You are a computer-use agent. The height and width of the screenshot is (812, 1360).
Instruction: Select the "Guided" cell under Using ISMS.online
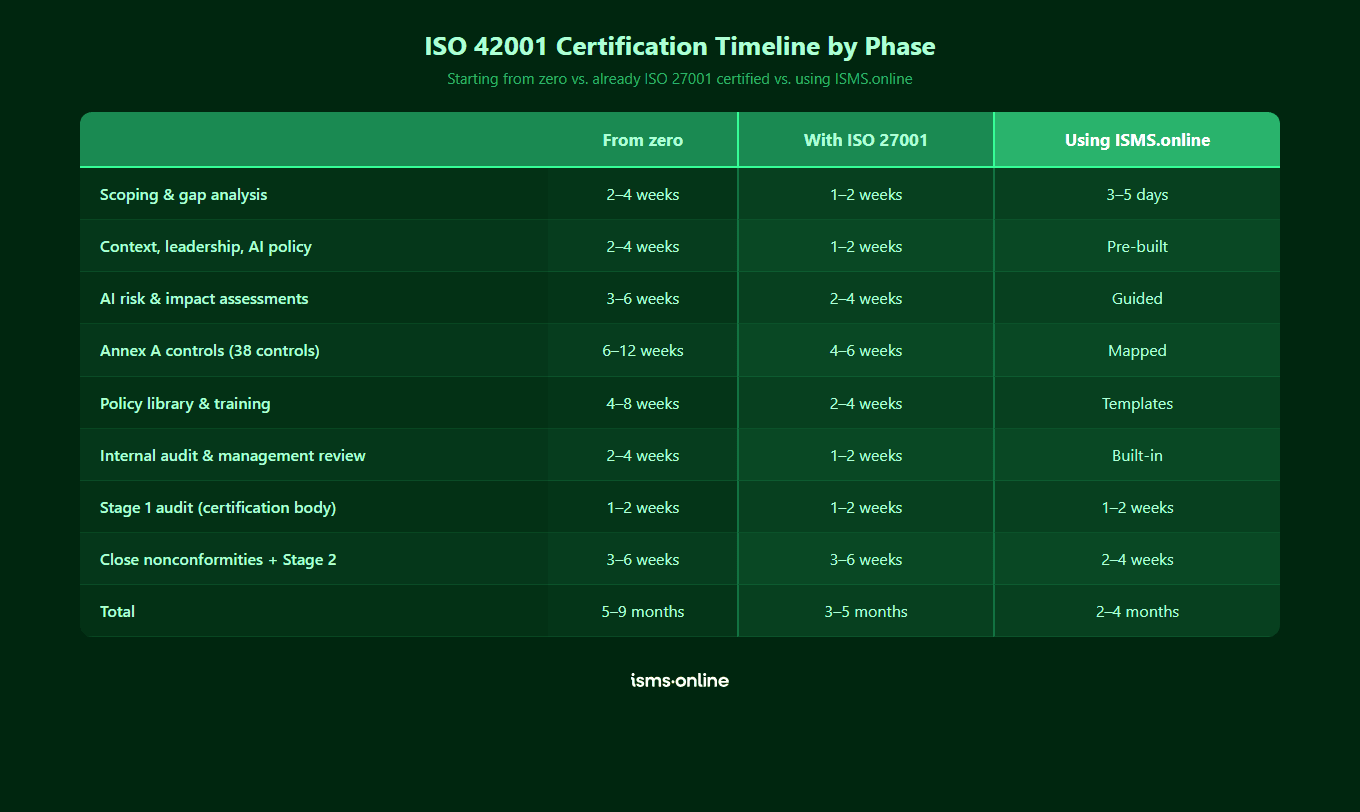tap(1136, 298)
